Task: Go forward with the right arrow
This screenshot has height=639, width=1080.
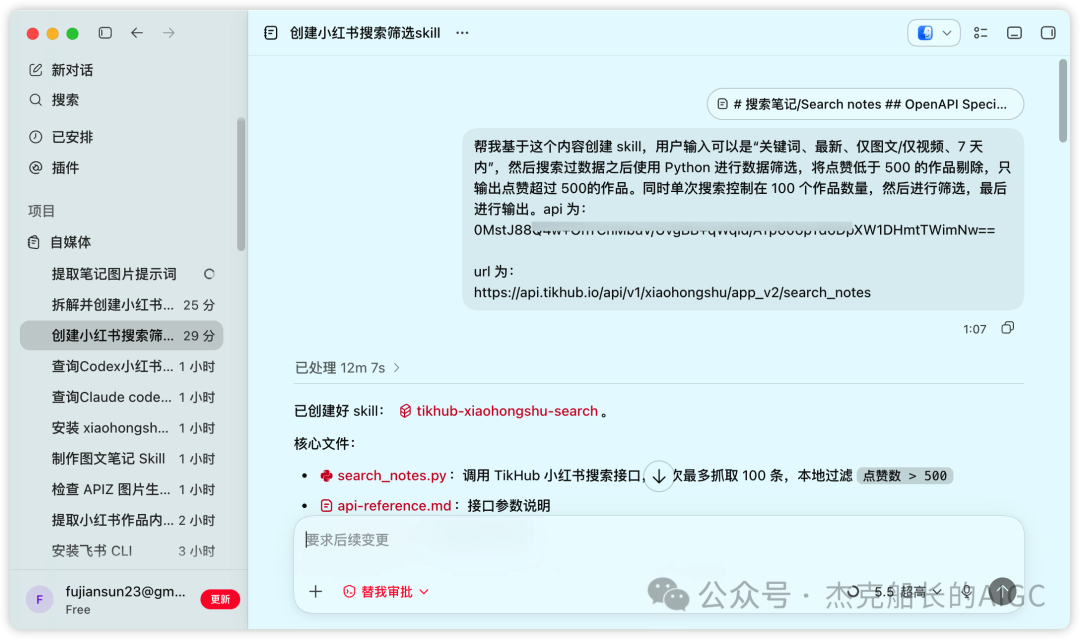Action: coord(169,32)
